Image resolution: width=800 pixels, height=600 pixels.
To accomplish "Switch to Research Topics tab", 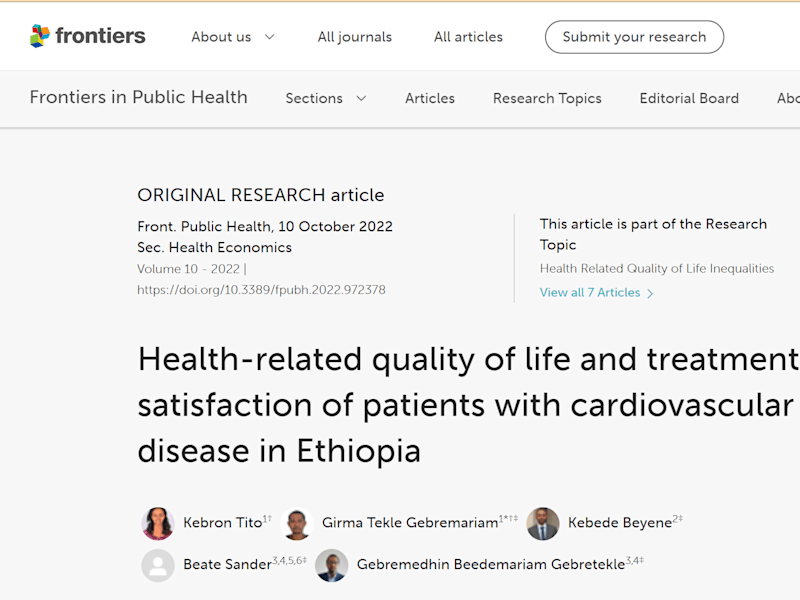I will click(x=547, y=98).
